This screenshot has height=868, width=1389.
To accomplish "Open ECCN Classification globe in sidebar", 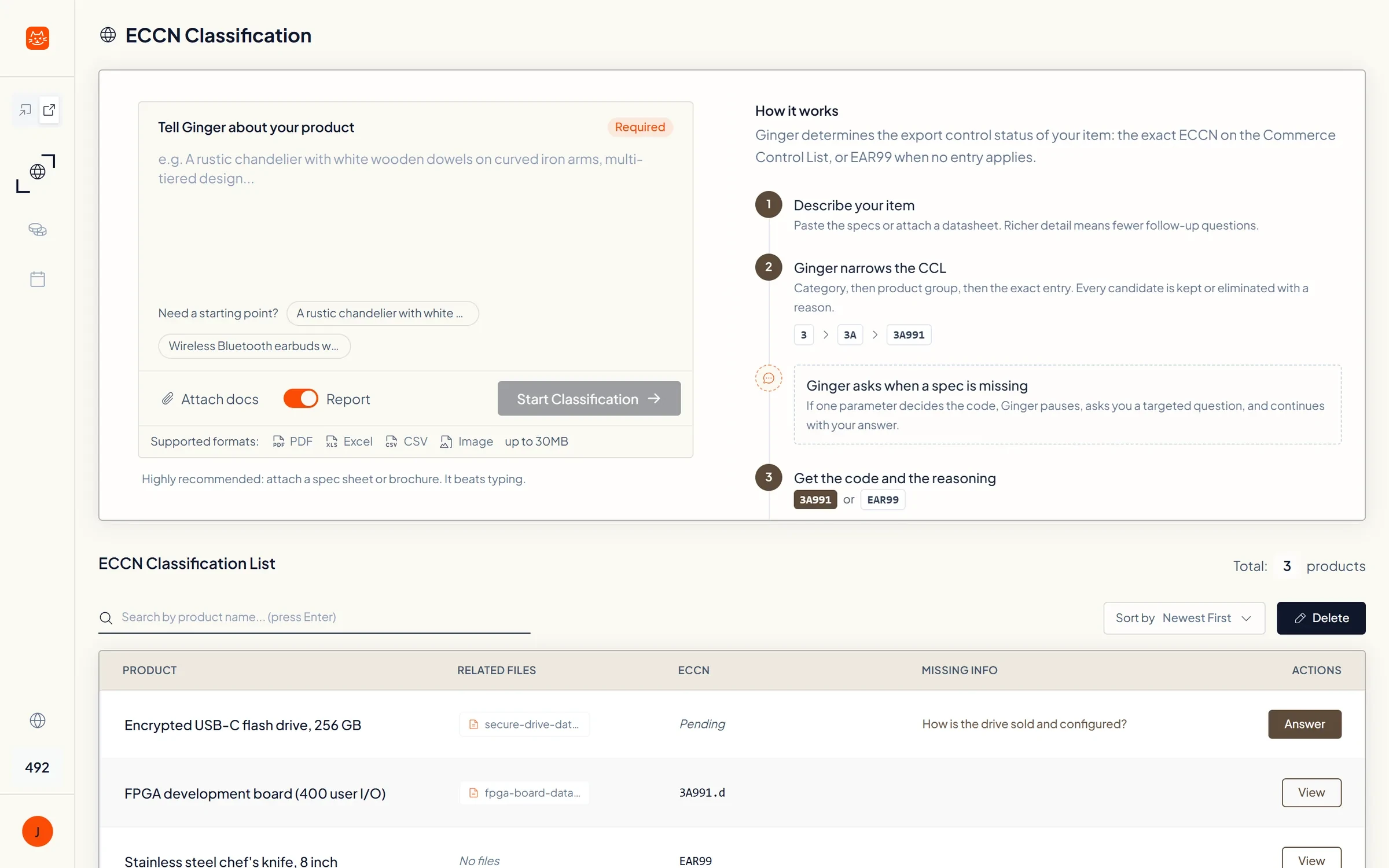I will click(38, 172).
